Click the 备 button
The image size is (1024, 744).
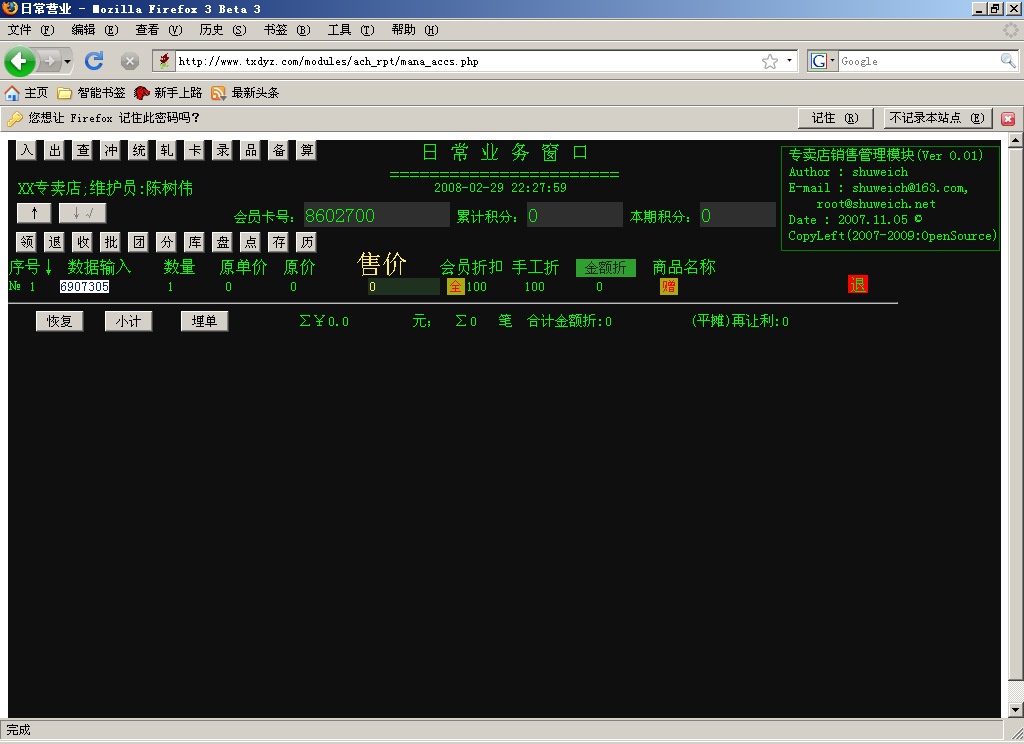tap(279, 150)
